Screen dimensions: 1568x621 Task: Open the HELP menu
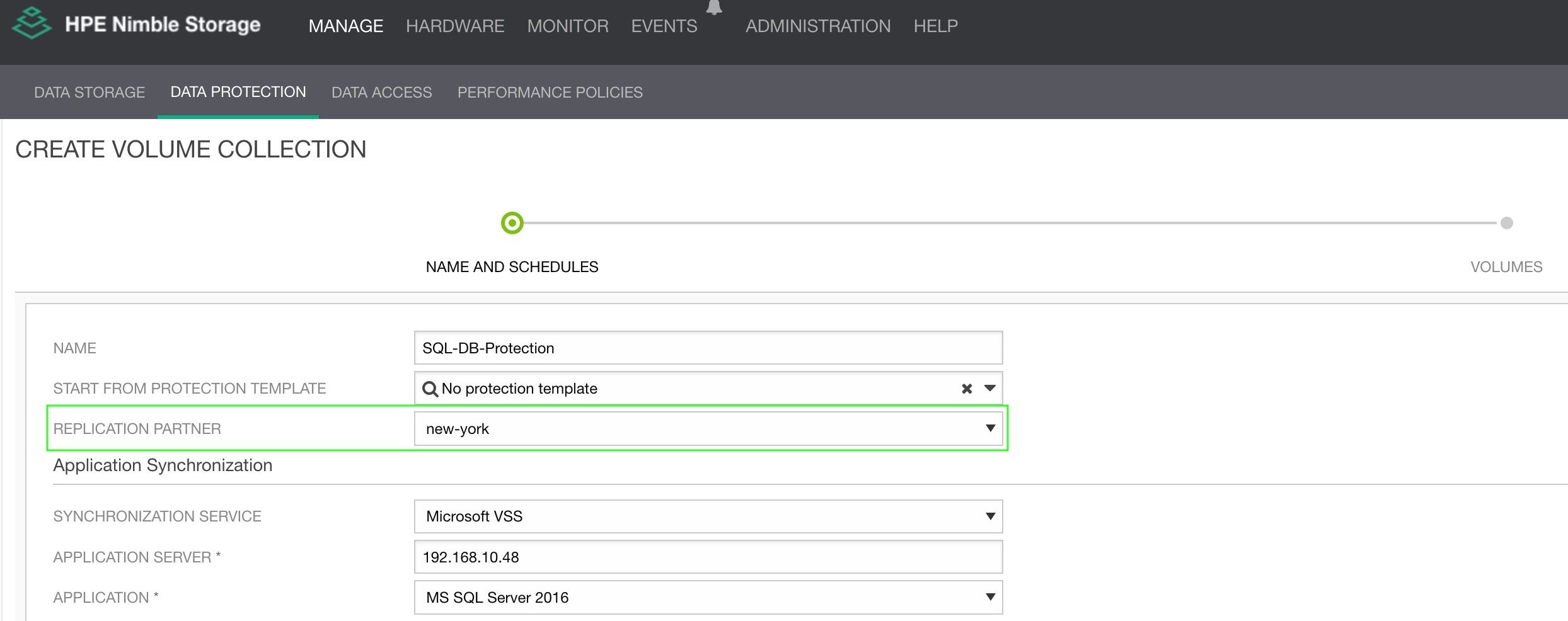click(x=936, y=26)
